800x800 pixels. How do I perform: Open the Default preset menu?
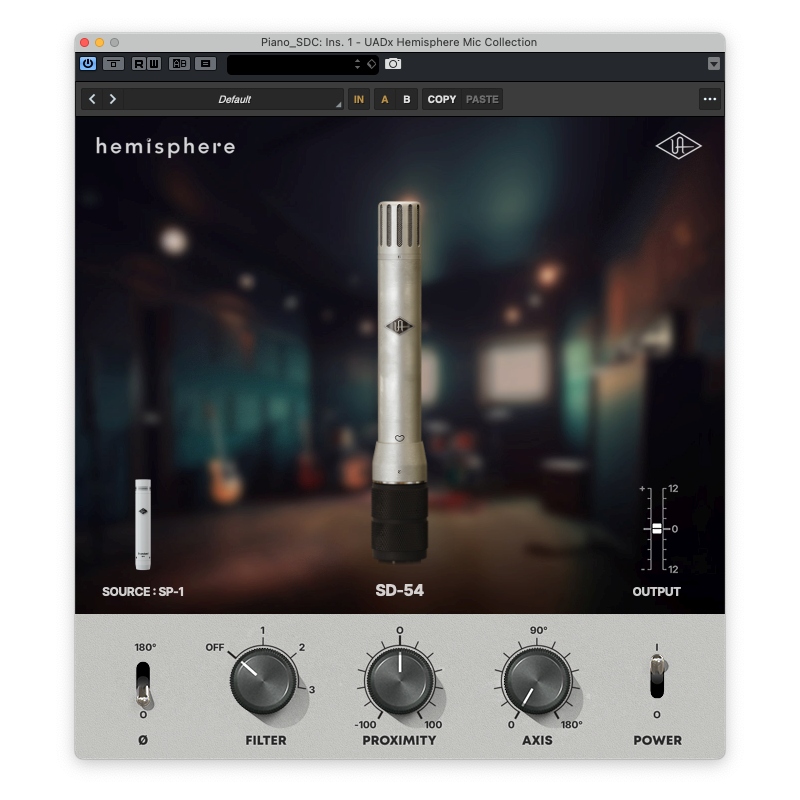click(234, 99)
